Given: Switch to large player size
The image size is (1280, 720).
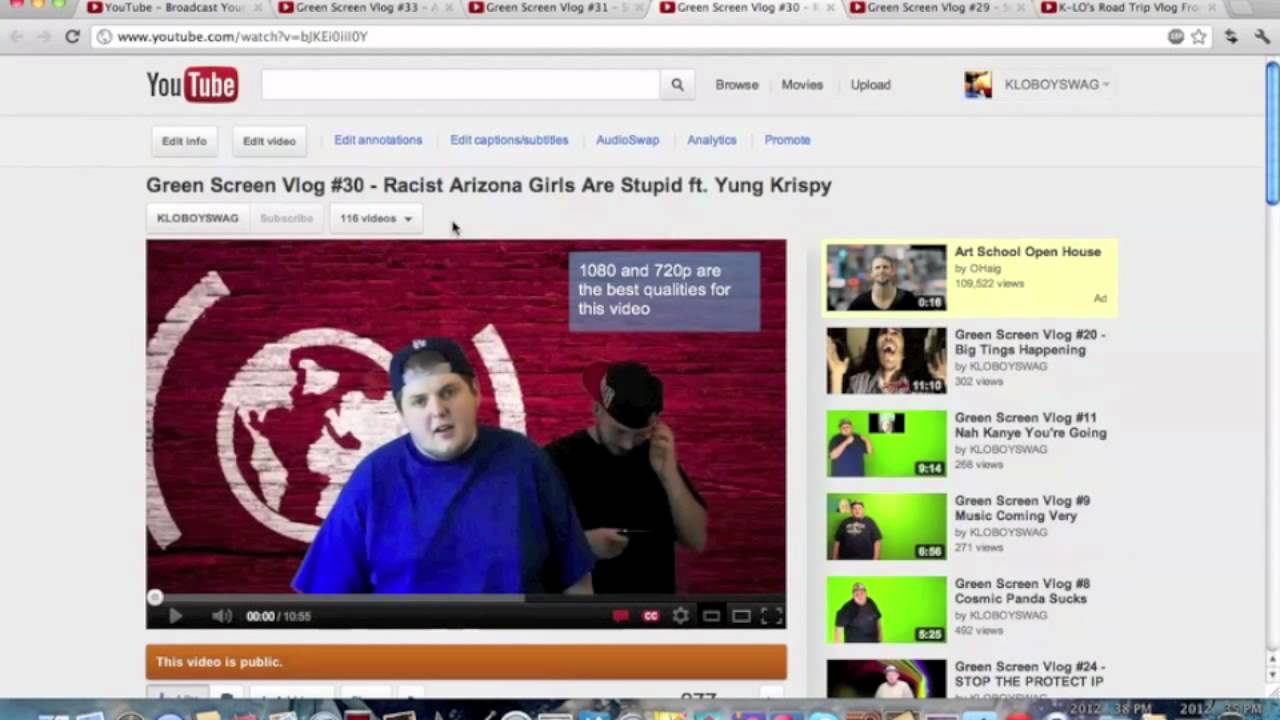Looking at the screenshot, I should [x=741, y=616].
